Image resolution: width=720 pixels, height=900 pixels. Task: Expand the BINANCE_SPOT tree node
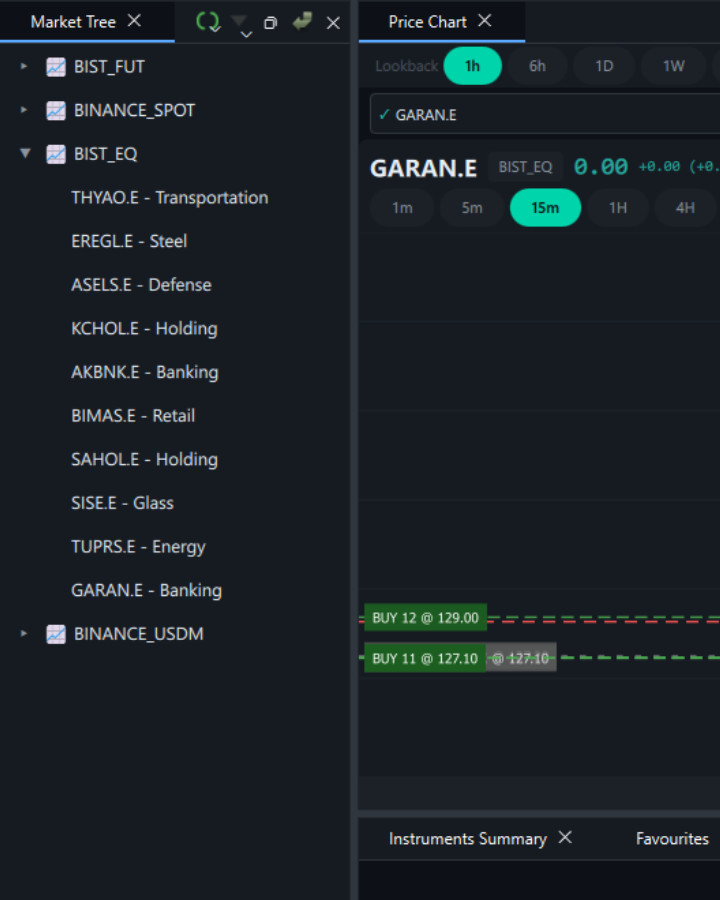[24, 110]
